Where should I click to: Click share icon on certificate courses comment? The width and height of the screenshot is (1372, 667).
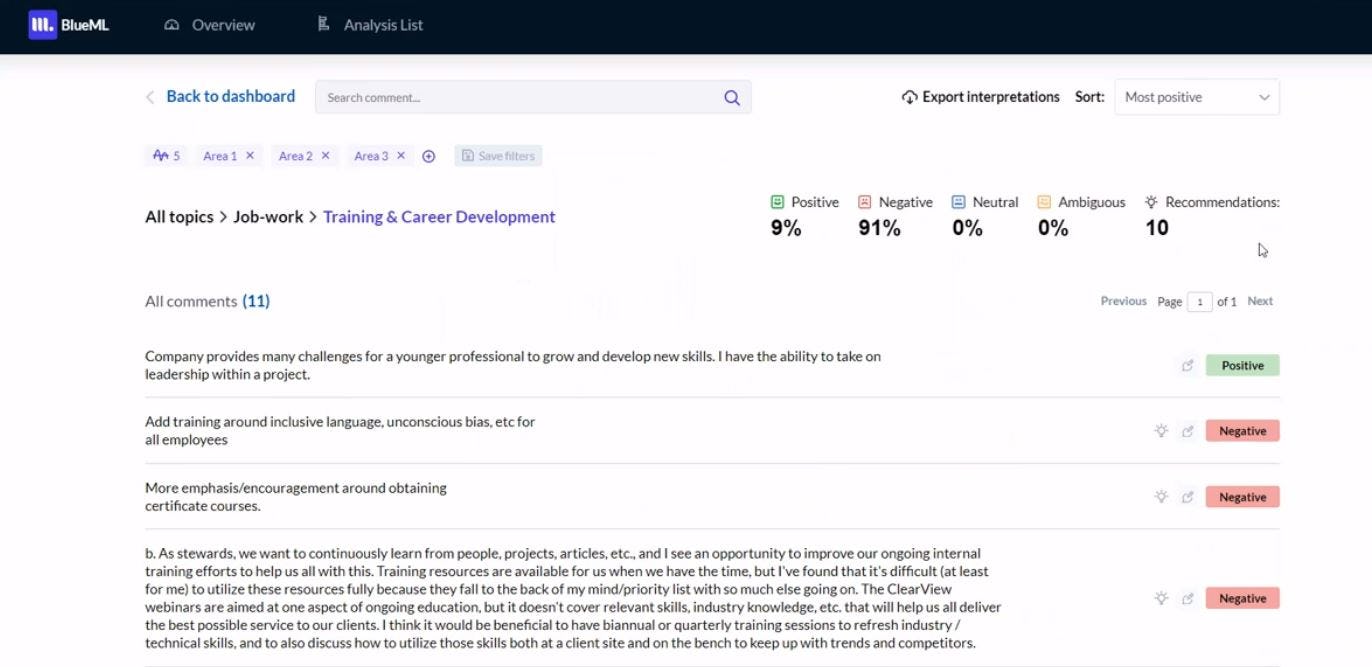tap(1187, 497)
